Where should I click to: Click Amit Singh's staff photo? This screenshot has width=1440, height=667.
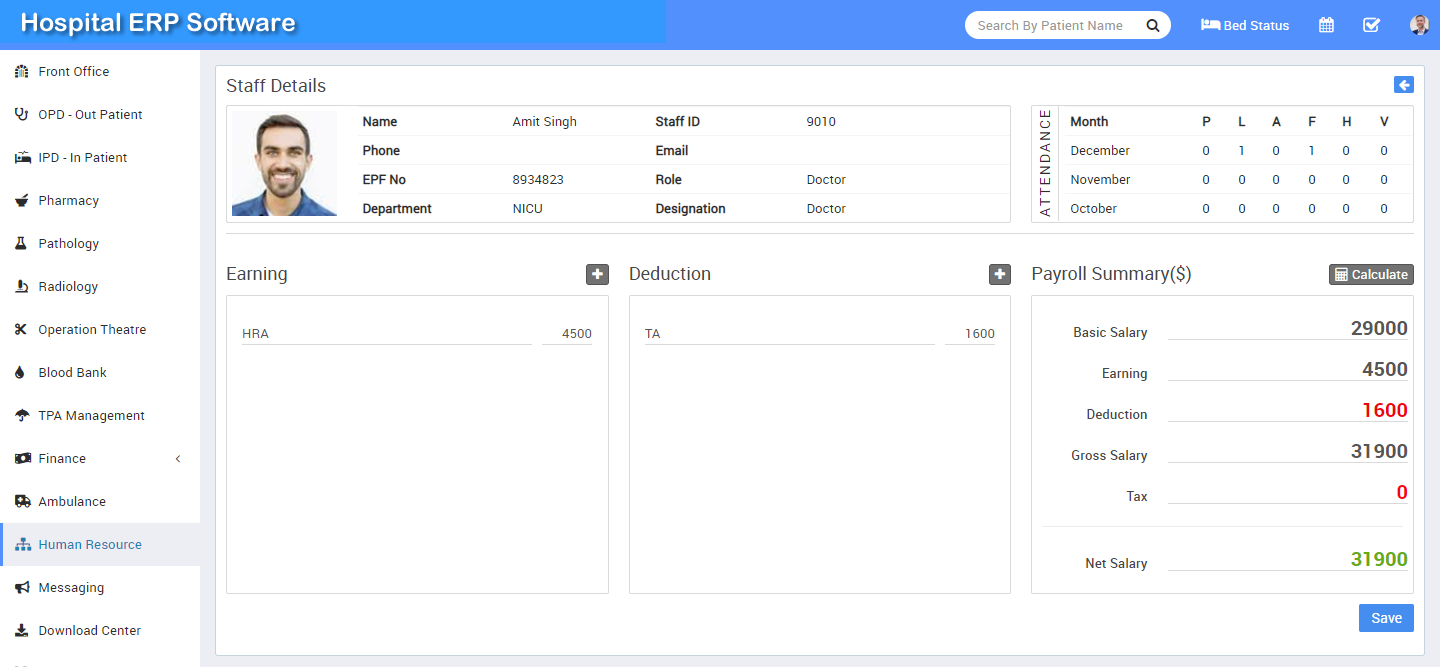pos(284,164)
